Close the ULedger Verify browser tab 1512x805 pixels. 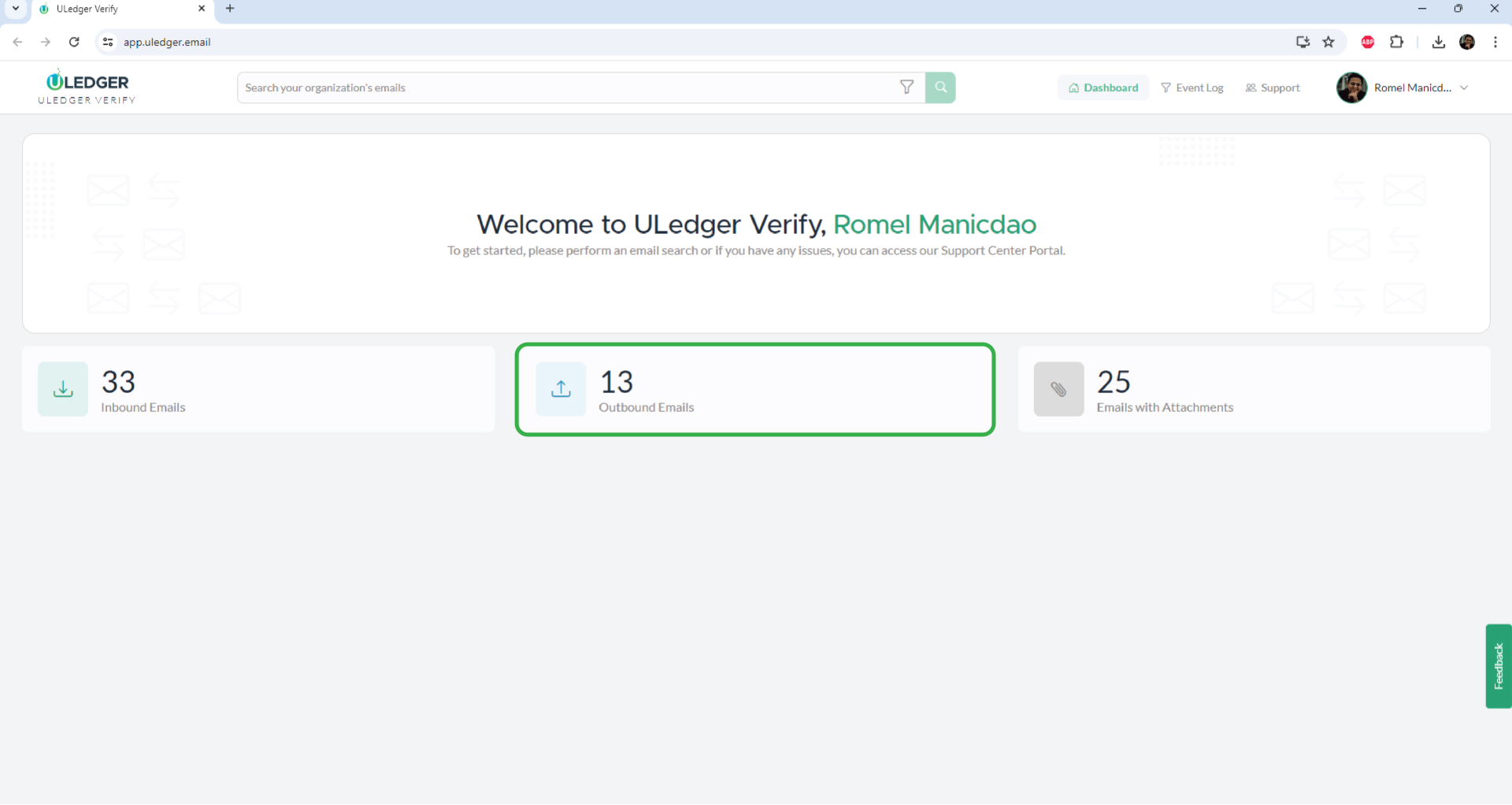coord(202,9)
